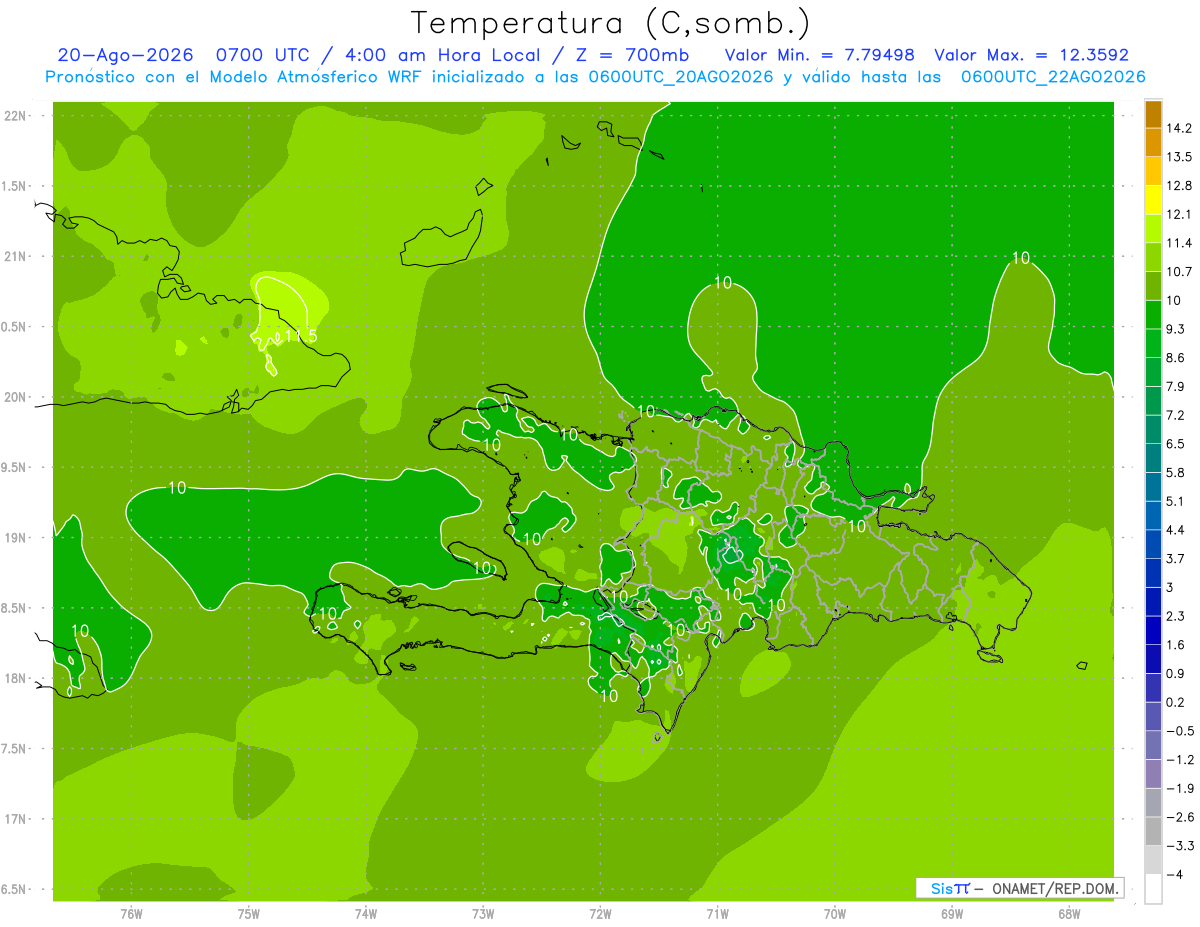Click the ONAMET/REP.DOM. credit label
This screenshot has height=927, width=1200.
1056,888
